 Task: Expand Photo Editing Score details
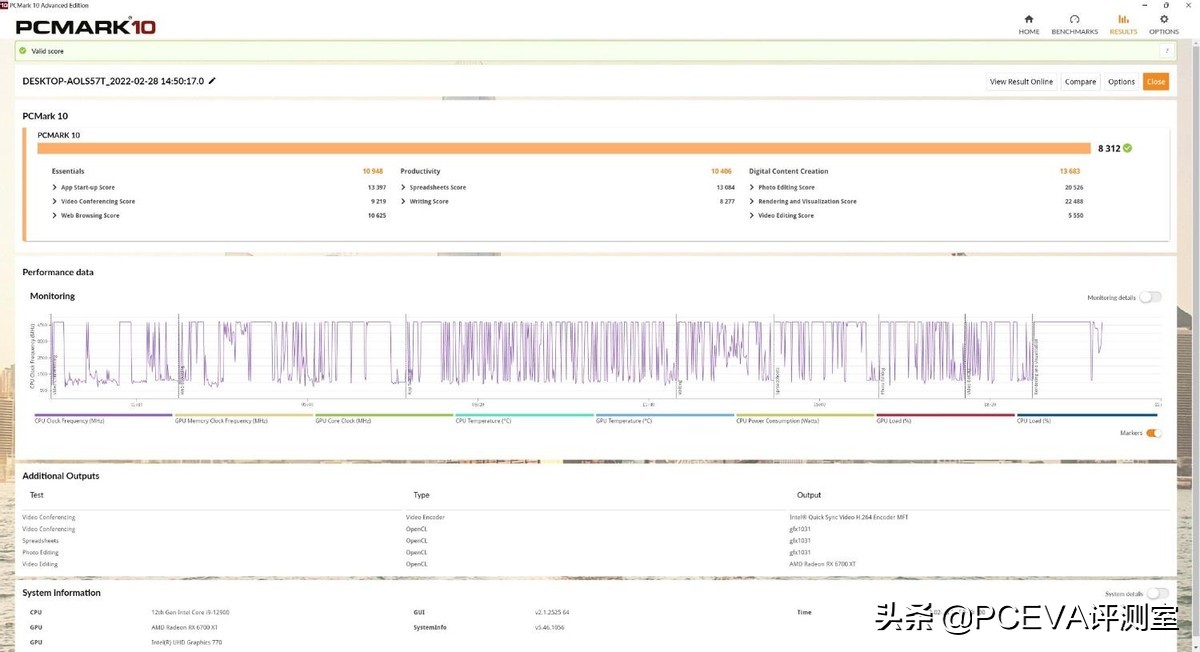click(x=752, y=187)
